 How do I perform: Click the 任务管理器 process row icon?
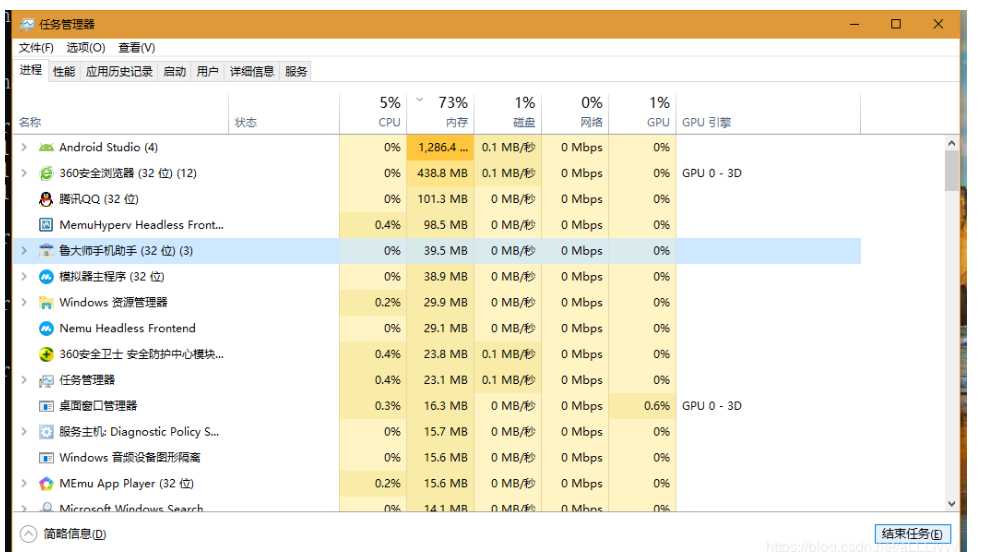46,380
